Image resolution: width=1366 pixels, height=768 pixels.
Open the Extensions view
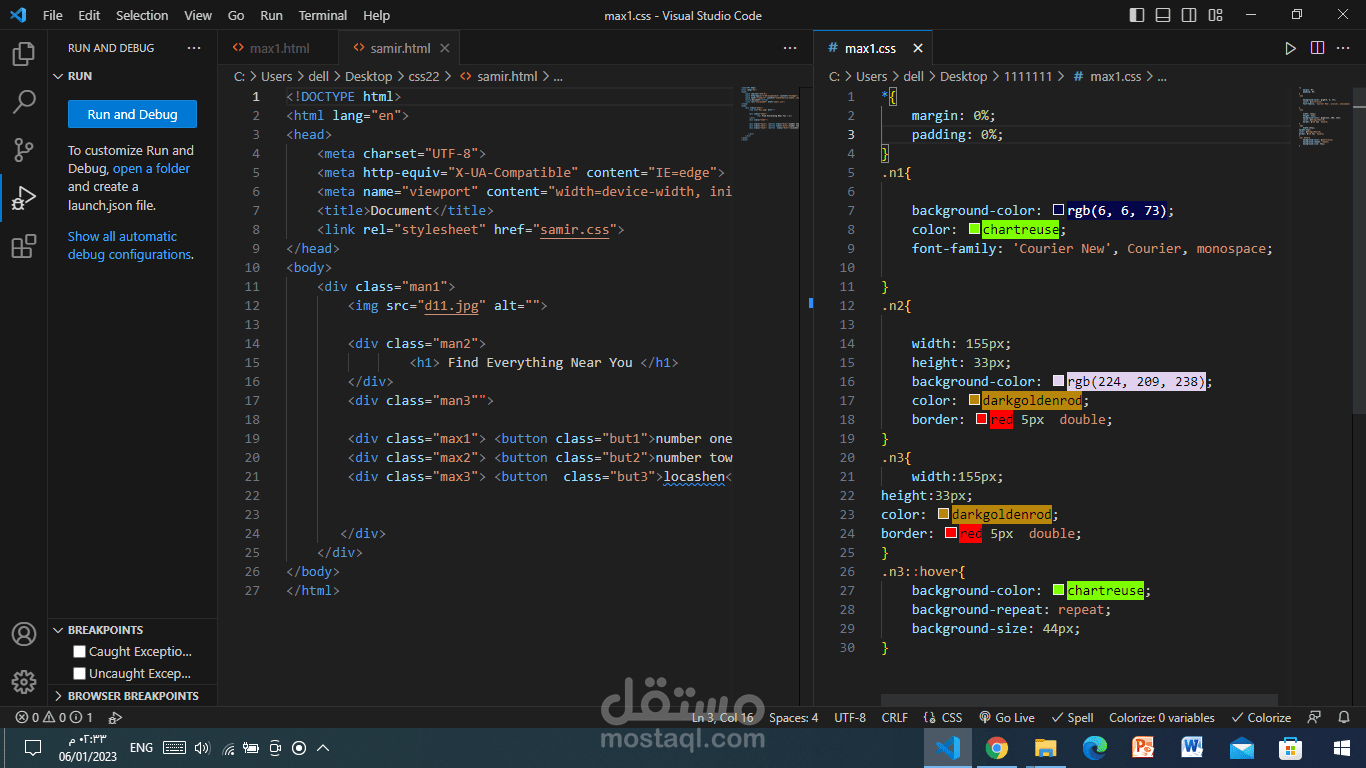pyautogui.click(x=24, y=246)
